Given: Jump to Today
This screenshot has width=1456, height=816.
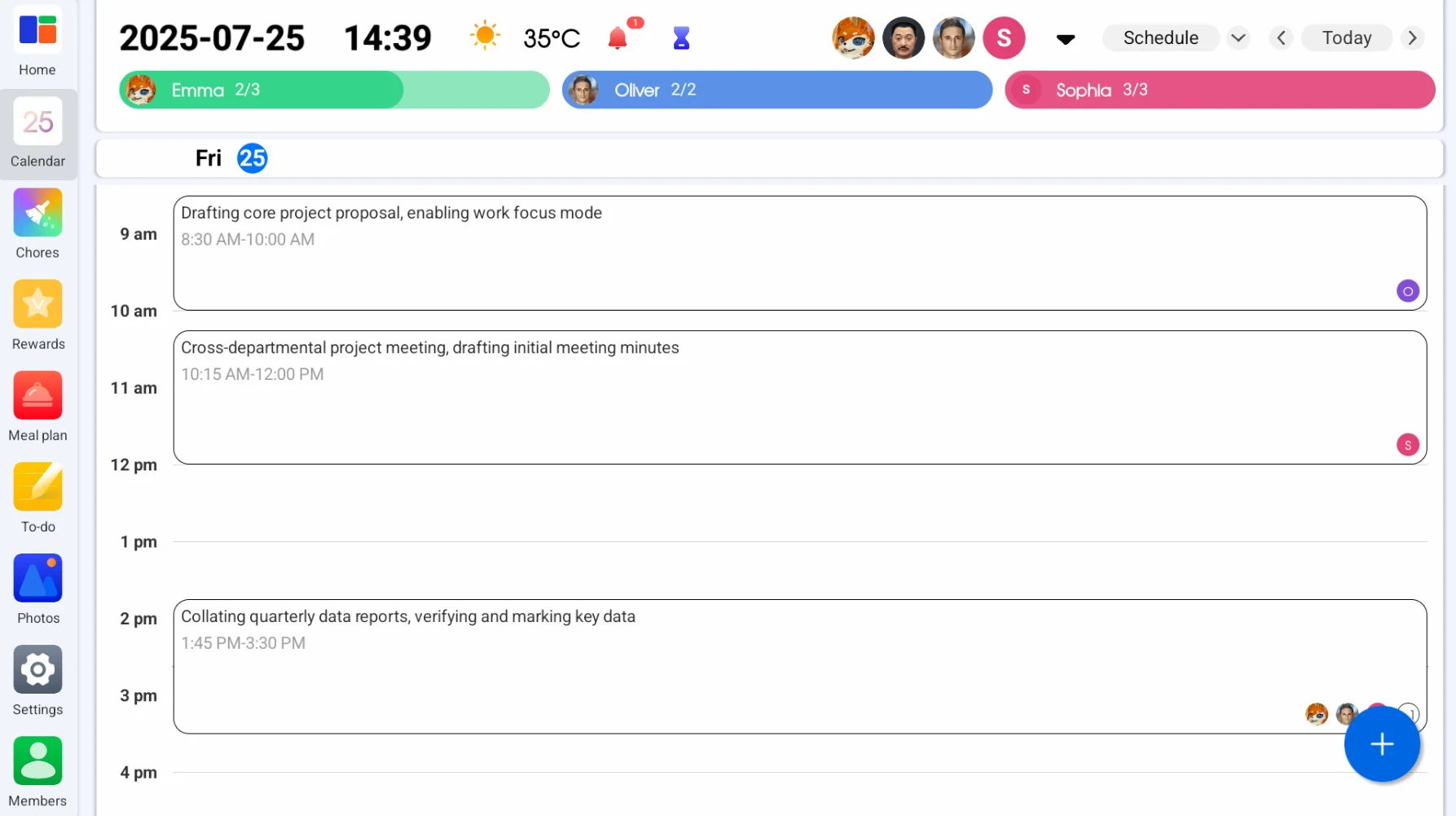Looking at the screenshot, I should point(1346,37).
